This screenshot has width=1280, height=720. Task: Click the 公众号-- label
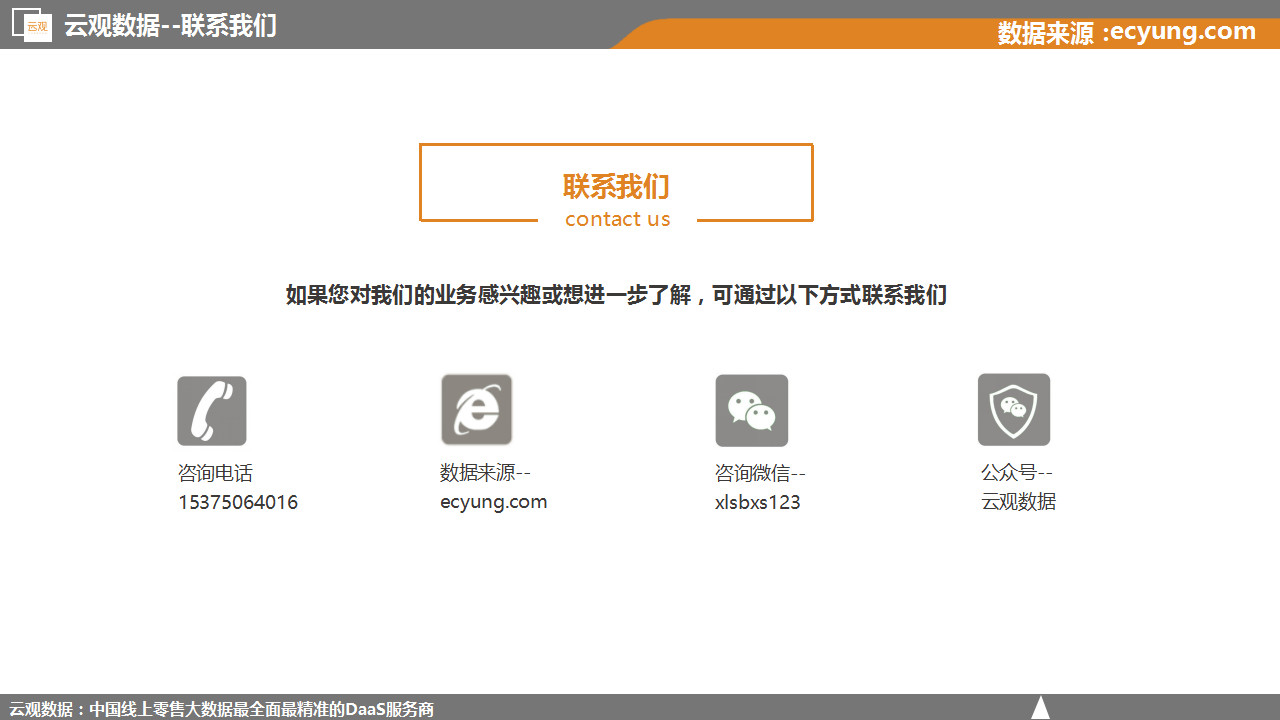click(x=1017, y=473)
